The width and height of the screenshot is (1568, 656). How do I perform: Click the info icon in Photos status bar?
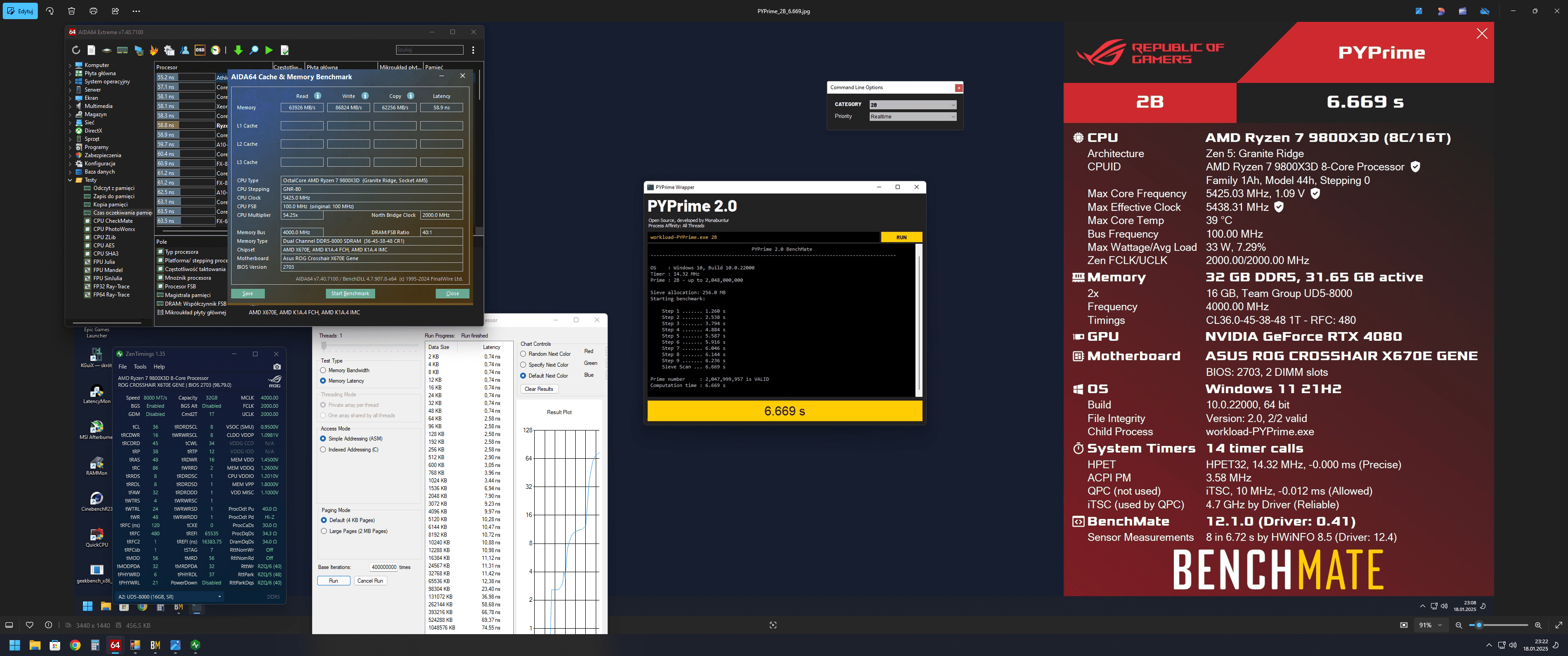(49, 625)
